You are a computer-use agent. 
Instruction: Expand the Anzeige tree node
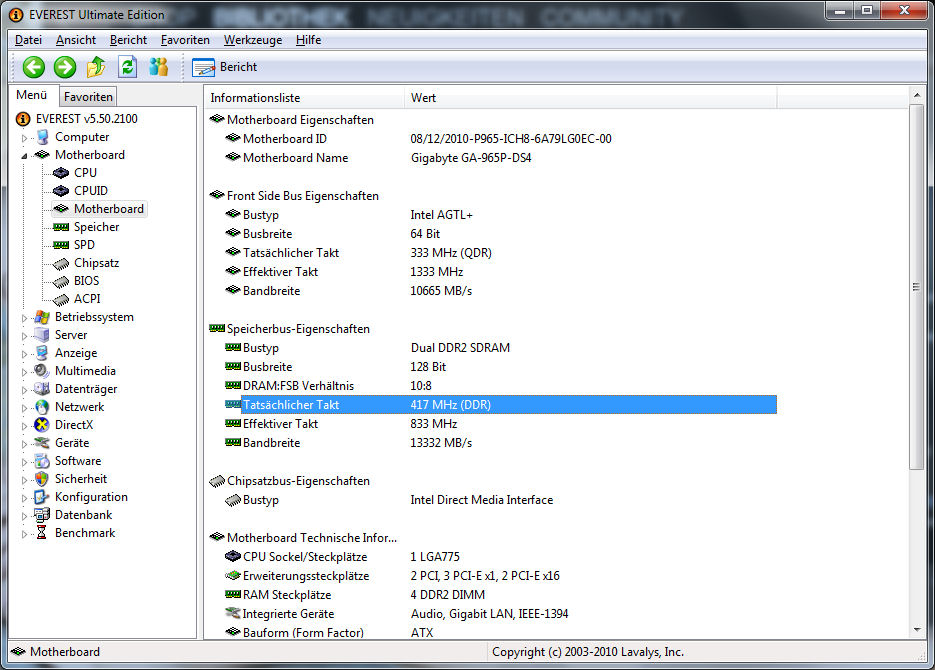click(x=24, y=353)
